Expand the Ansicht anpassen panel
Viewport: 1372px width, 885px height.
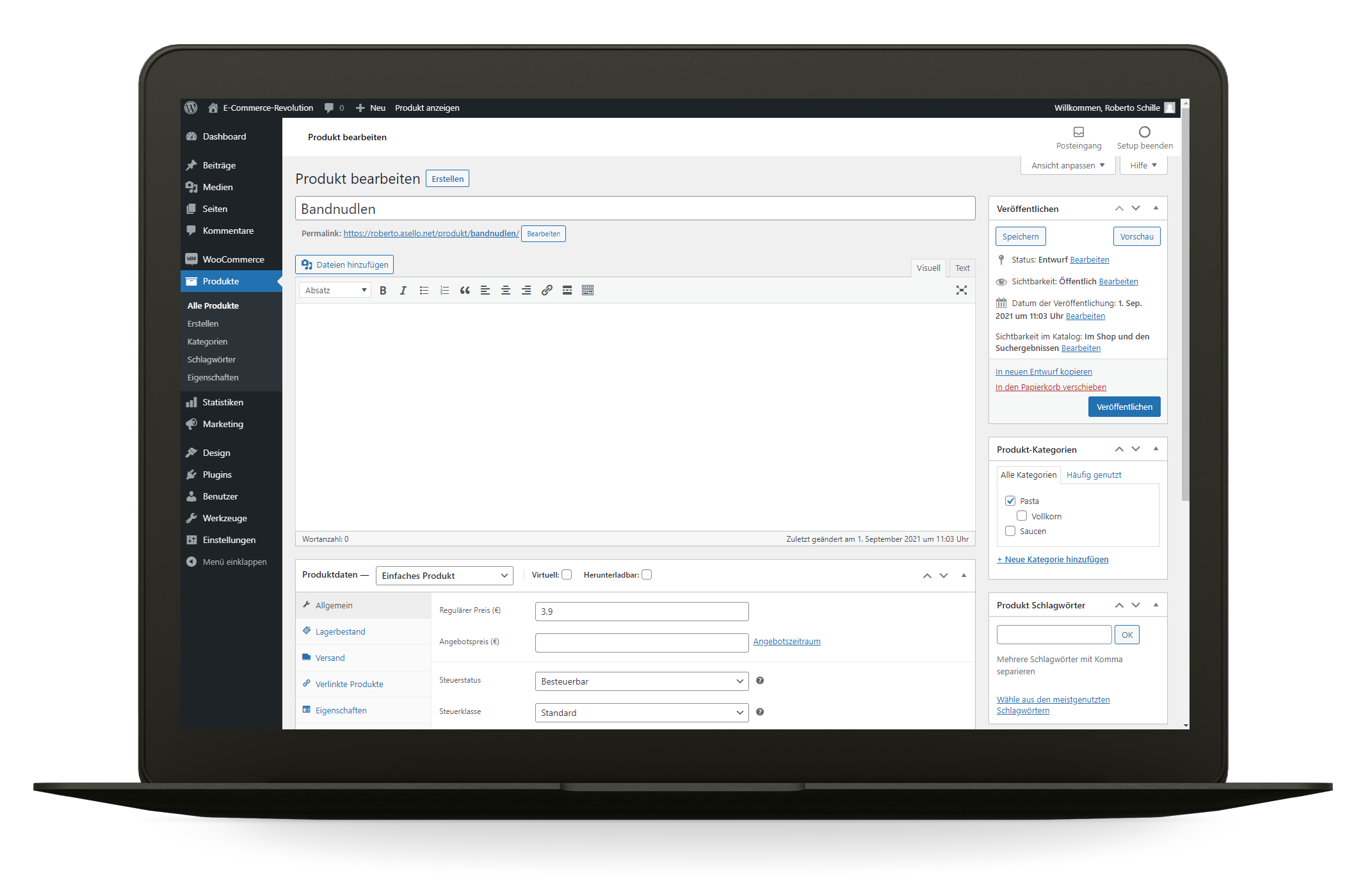(1067, 166)
